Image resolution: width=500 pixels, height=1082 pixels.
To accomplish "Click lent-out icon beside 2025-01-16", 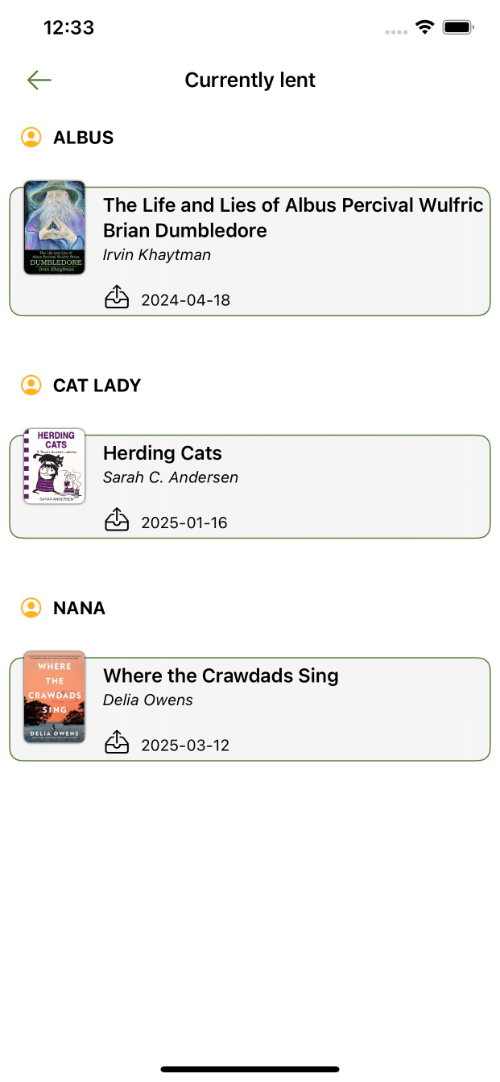I will coord(117,520).
